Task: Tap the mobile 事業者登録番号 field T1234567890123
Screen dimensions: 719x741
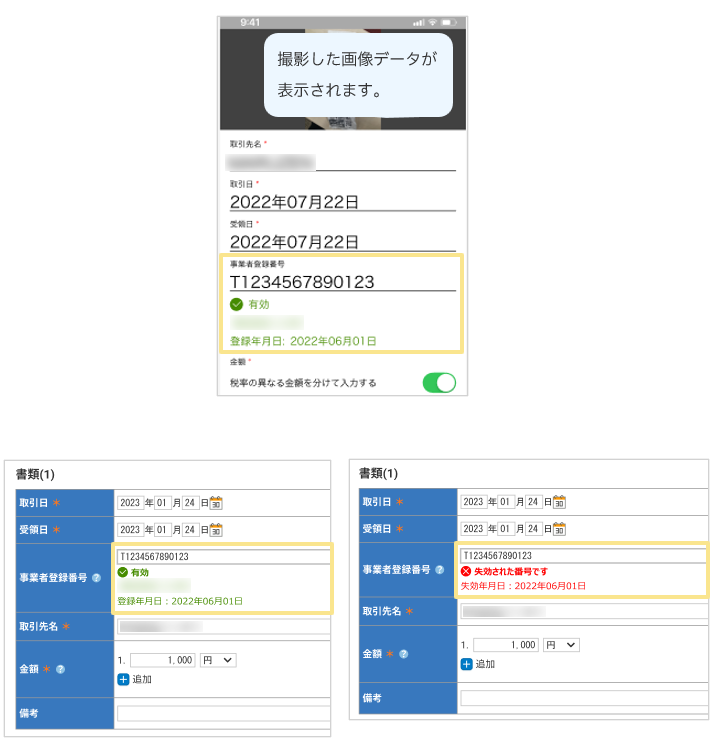Action: click(x=342, y=282)
